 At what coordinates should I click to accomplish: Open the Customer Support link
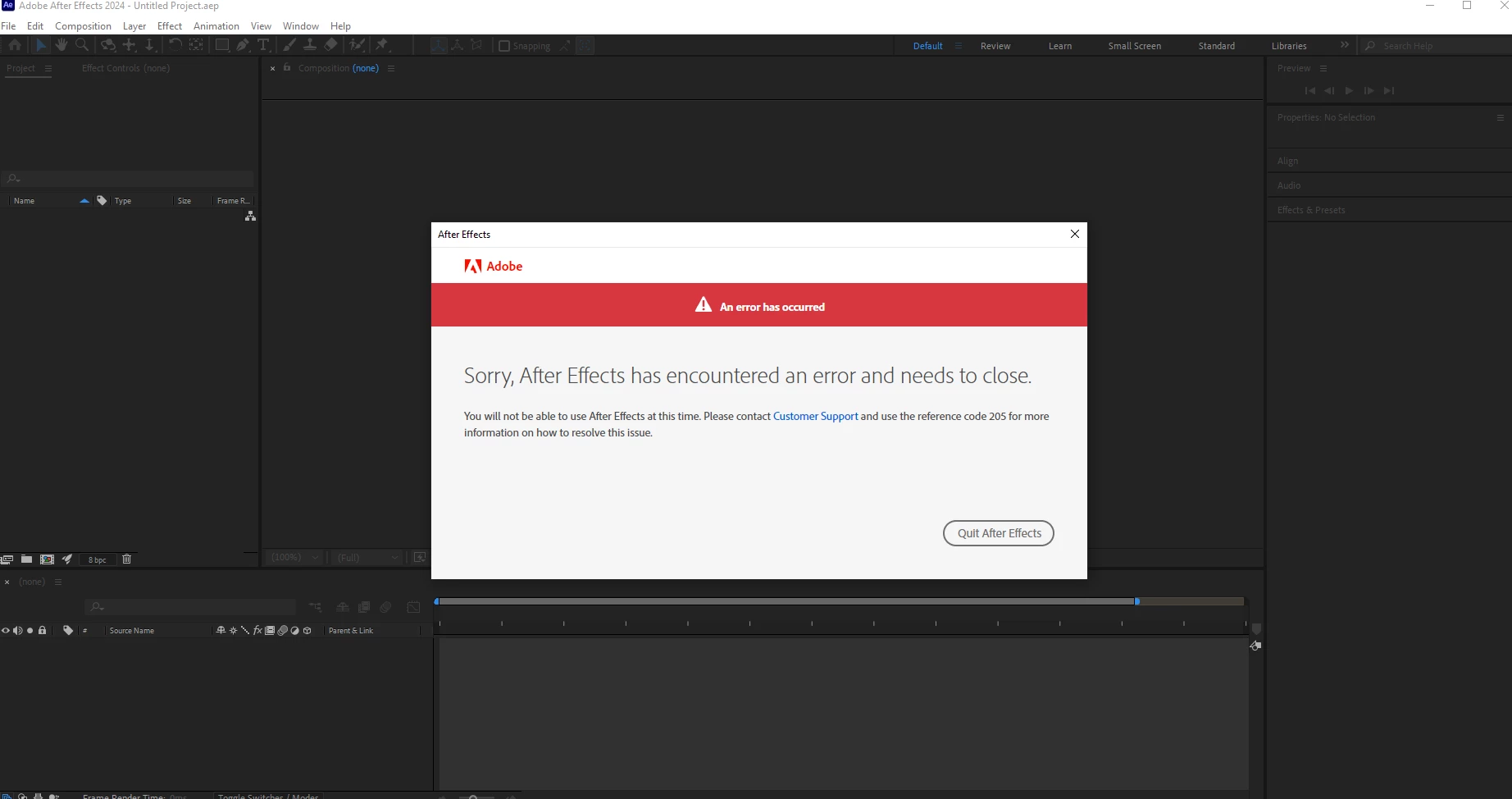point(815,417)
